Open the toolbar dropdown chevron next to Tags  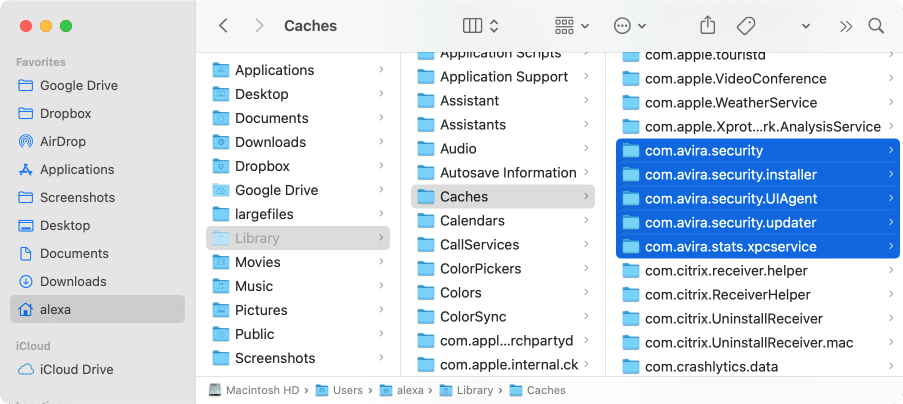click(x=806, y=26)
